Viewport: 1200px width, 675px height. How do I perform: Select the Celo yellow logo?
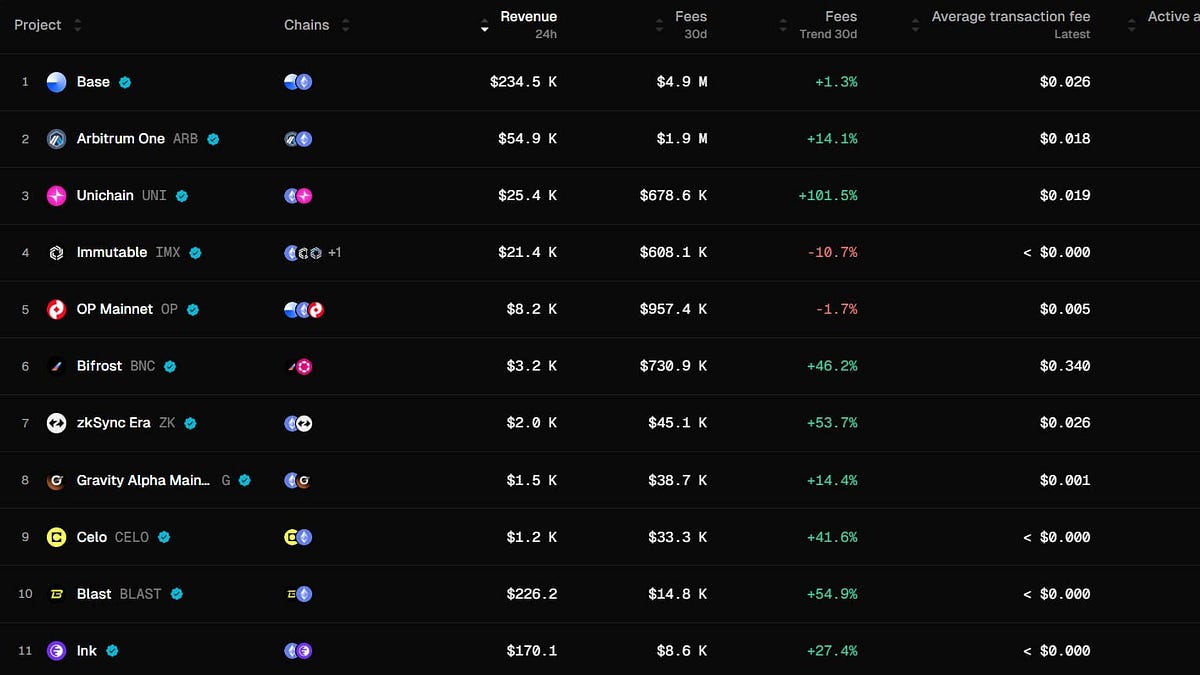56,537
